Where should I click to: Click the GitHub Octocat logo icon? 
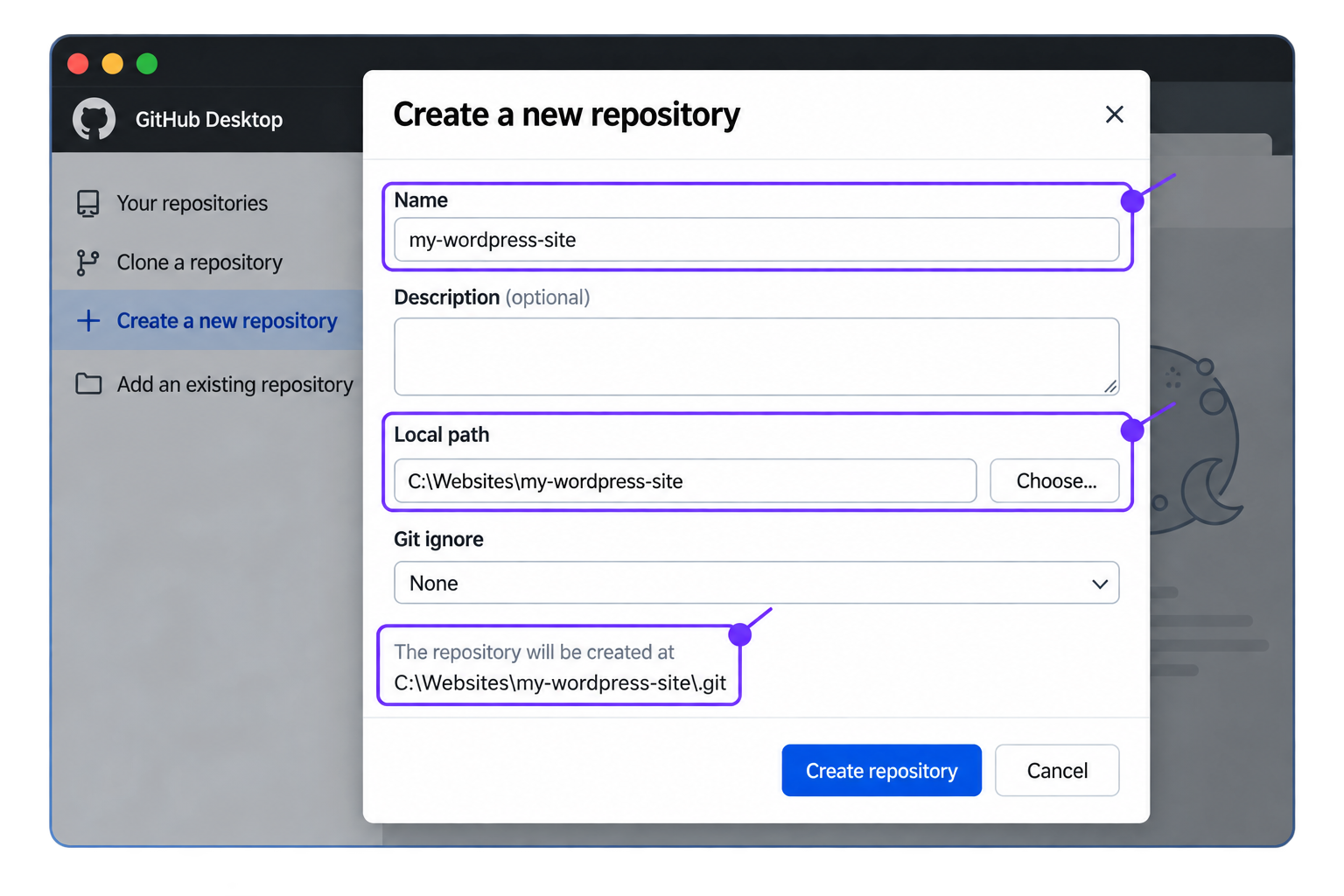click(94, 119)
